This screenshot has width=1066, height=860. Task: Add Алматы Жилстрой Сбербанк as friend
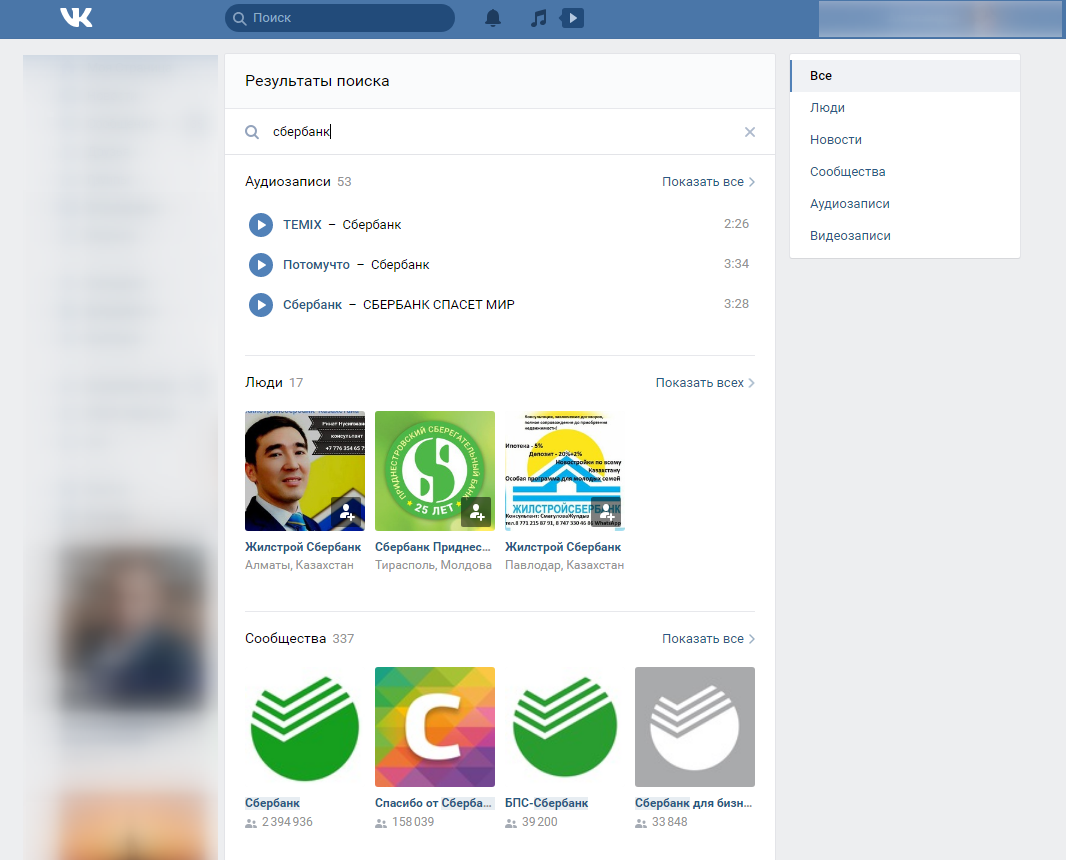(x=346, y=512)
